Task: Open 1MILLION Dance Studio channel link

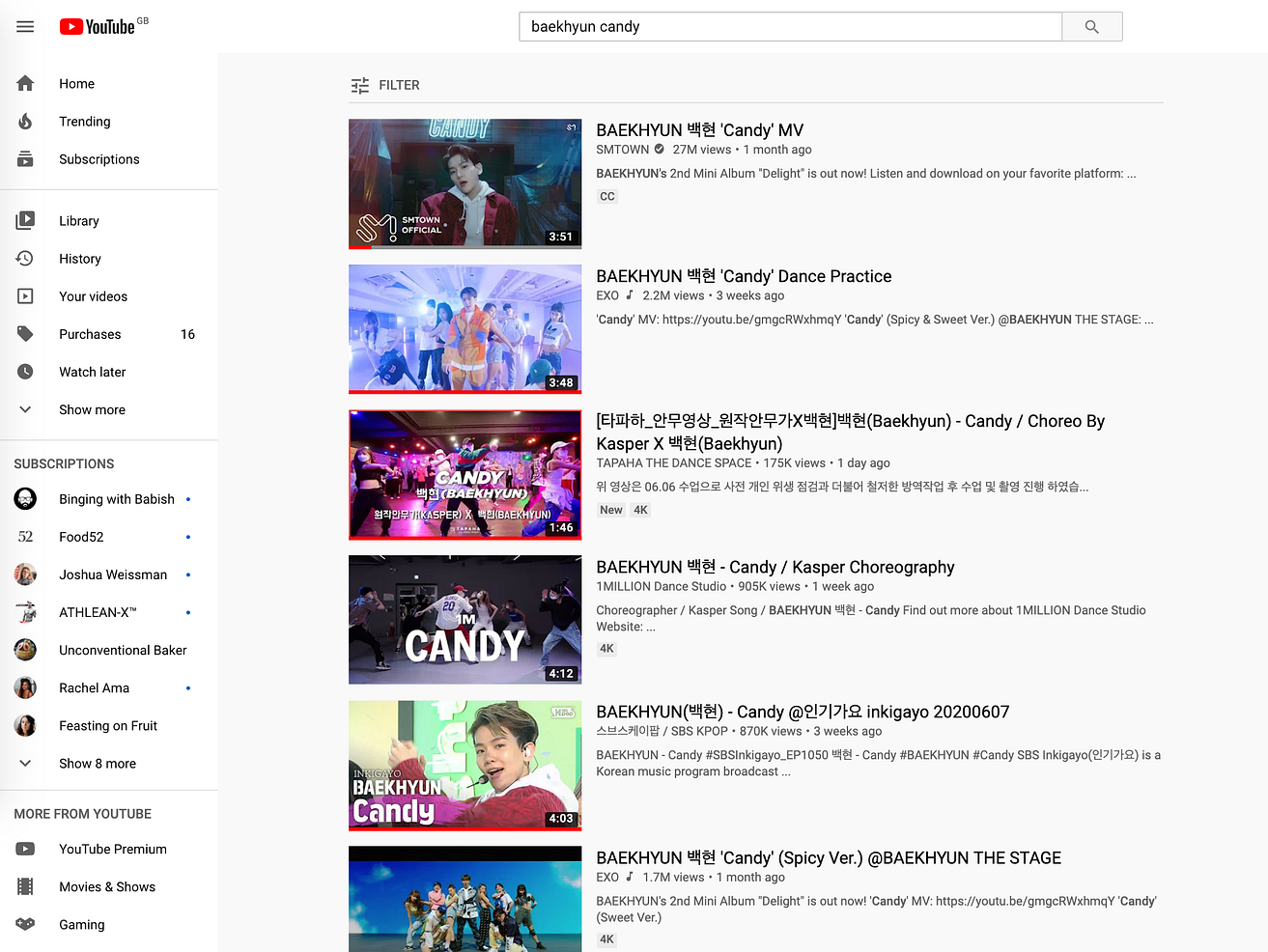Action: pos(662,586)
